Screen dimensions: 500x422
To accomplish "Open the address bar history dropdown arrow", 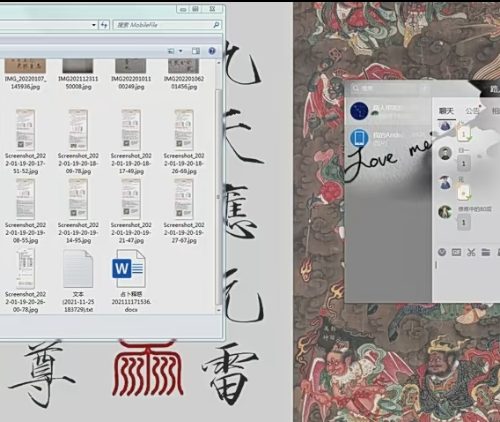I will click(94, 25).
